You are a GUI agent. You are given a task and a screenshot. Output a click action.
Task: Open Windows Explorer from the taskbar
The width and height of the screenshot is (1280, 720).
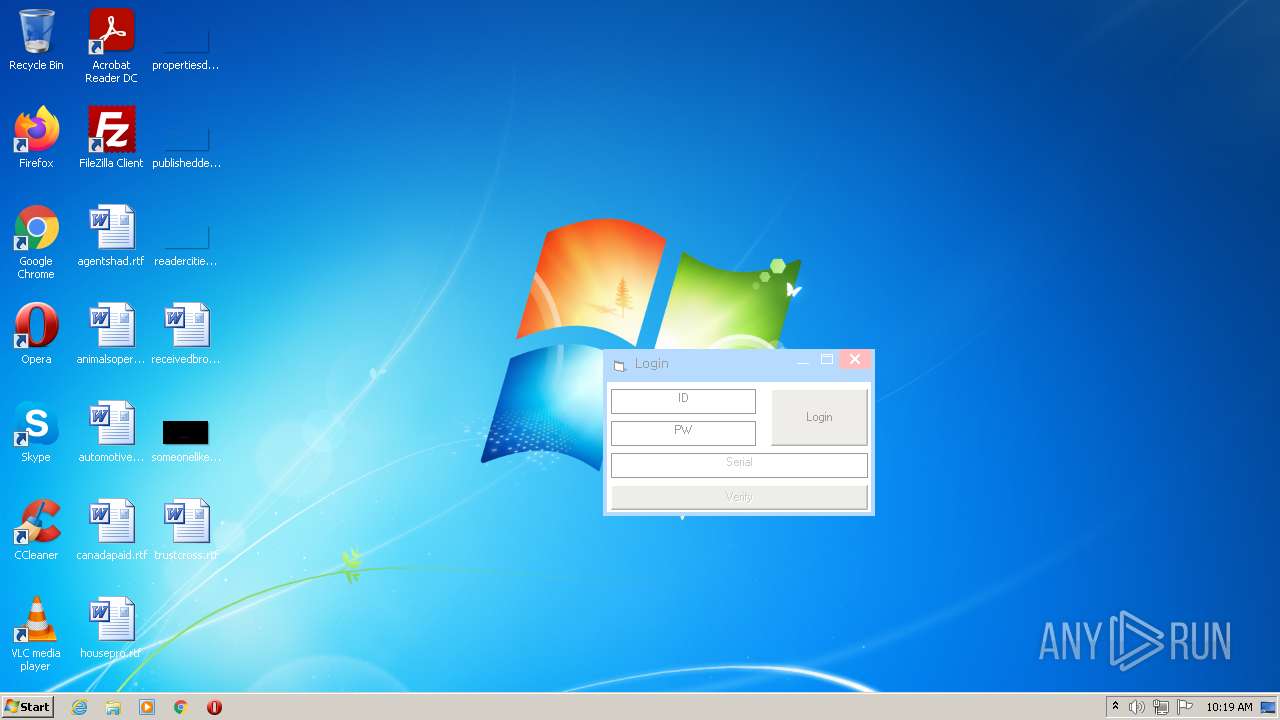point(113,707)
